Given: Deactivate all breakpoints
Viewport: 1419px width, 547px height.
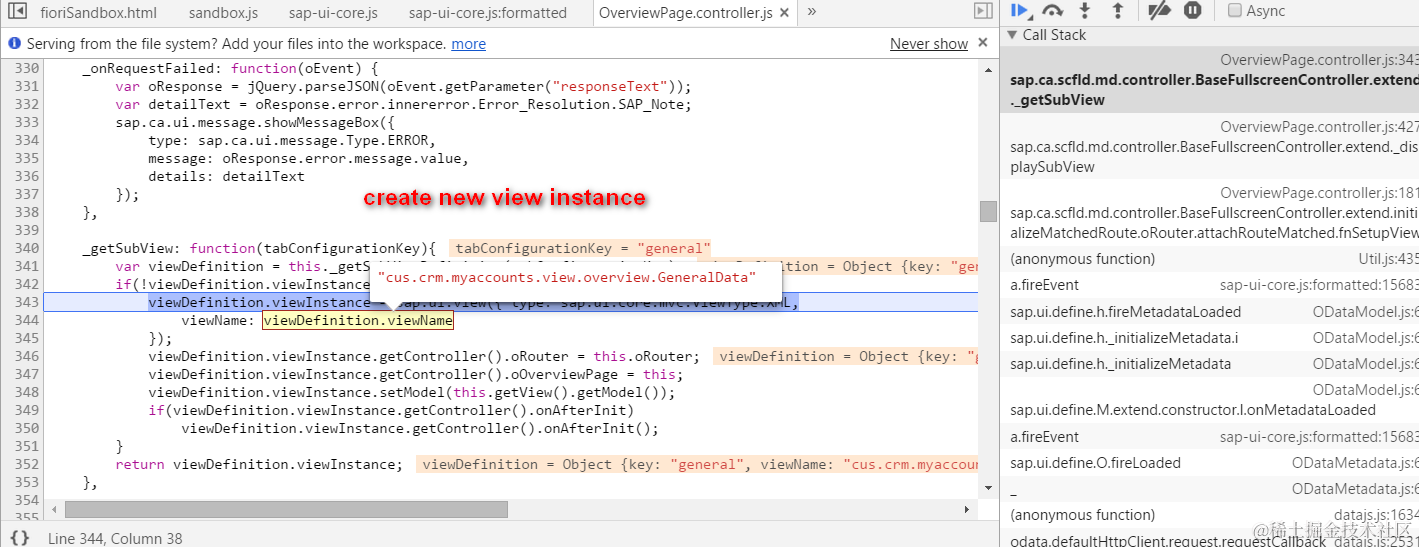Looking at the screenshot, I should pos(1158,11).
